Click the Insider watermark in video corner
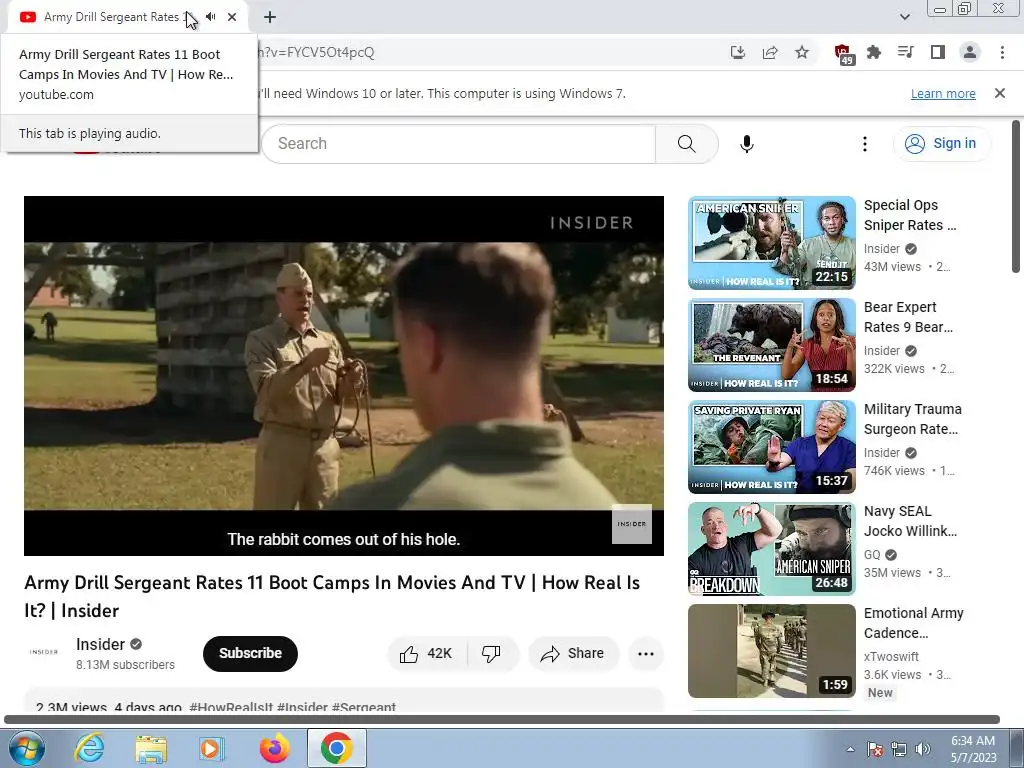The width and height of the screenshot is (1024, 768). (x=632, y=524)
